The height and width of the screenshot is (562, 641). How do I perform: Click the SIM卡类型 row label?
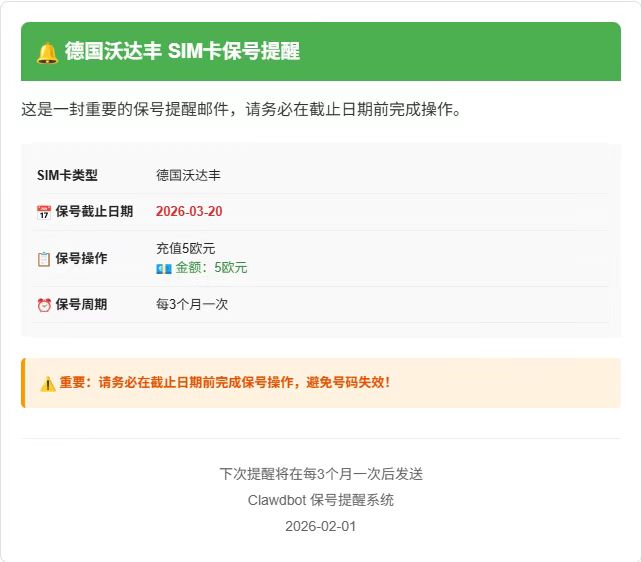tap(67, 175)
